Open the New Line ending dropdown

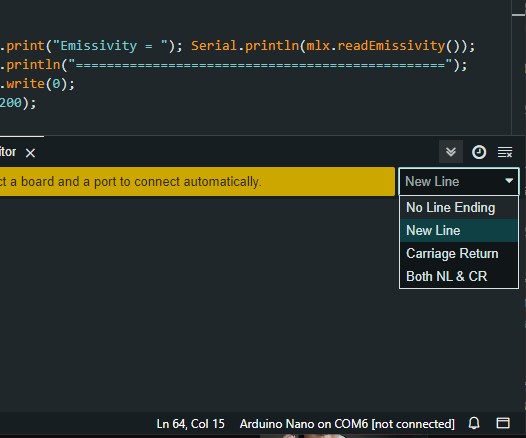[x=459, y=182]
